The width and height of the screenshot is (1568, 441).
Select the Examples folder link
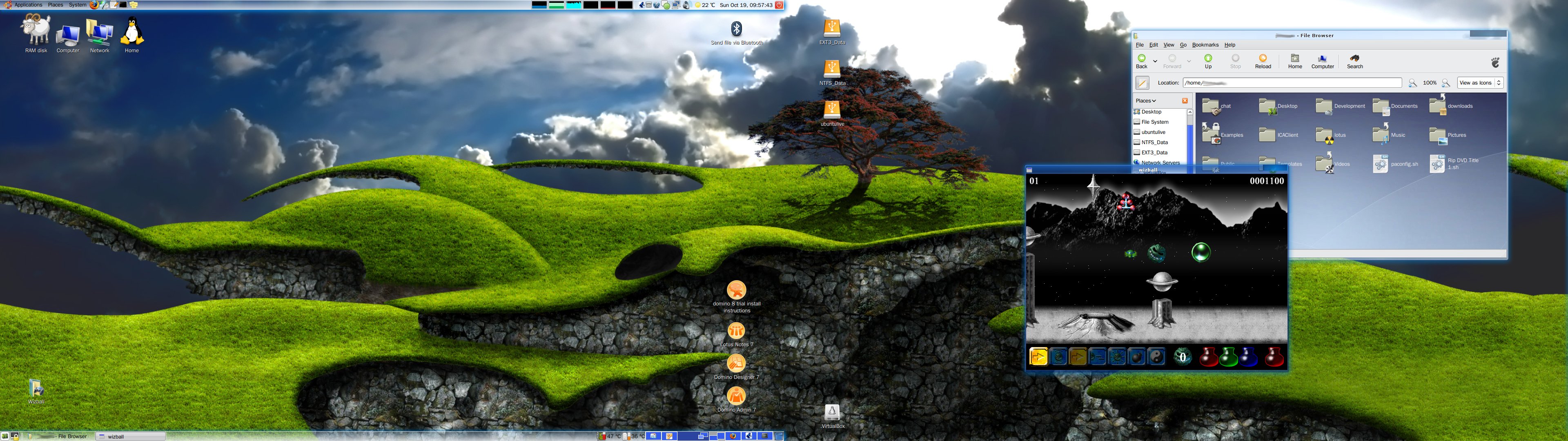(x=1222, y=135)
